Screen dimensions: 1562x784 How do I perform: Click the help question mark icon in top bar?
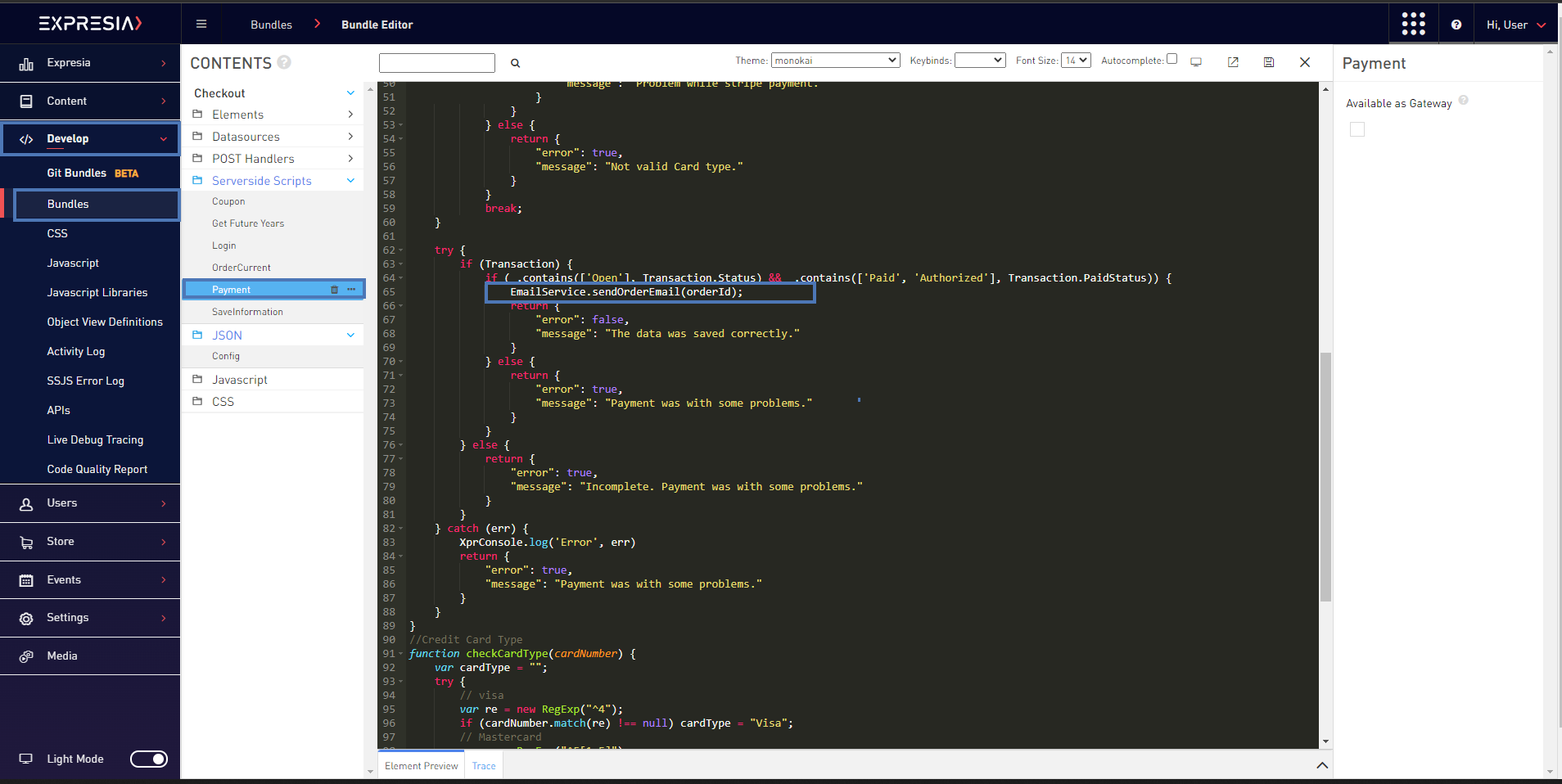click(1456, 25)
